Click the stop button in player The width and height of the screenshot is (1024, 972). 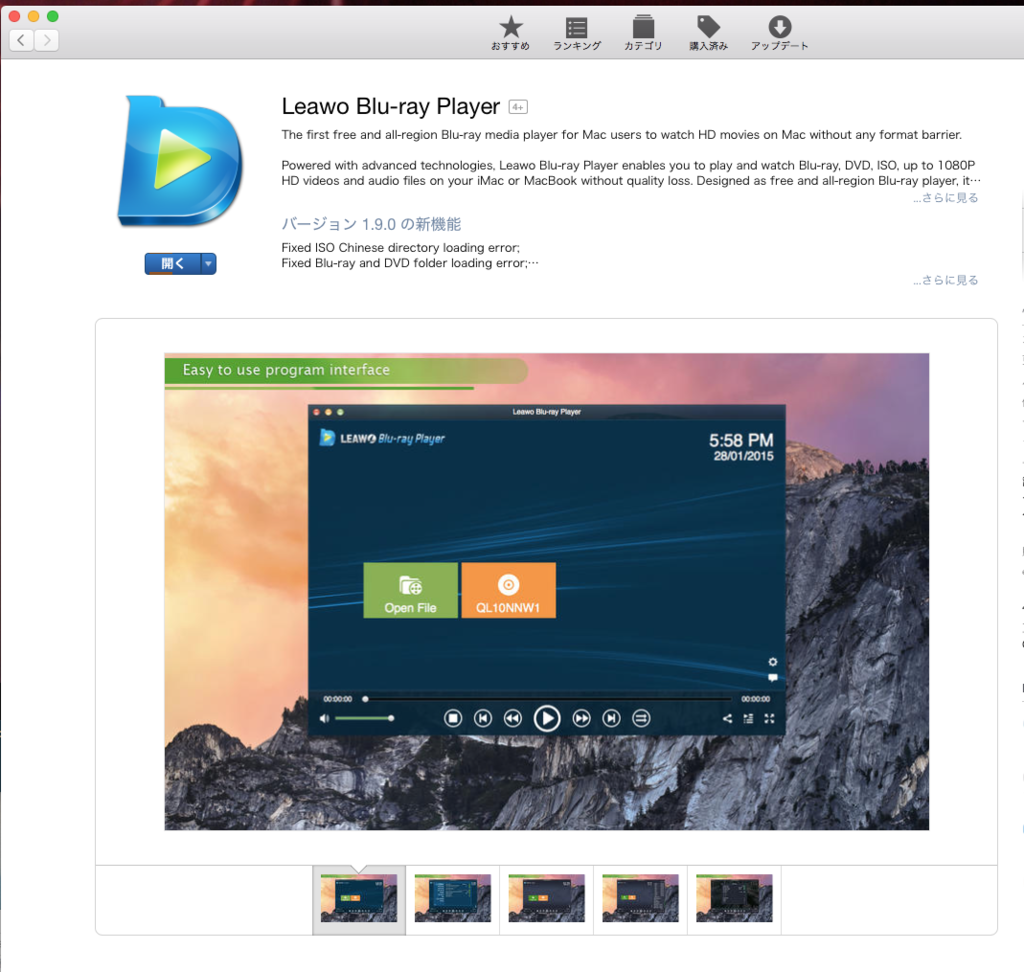tap(453, 719)
